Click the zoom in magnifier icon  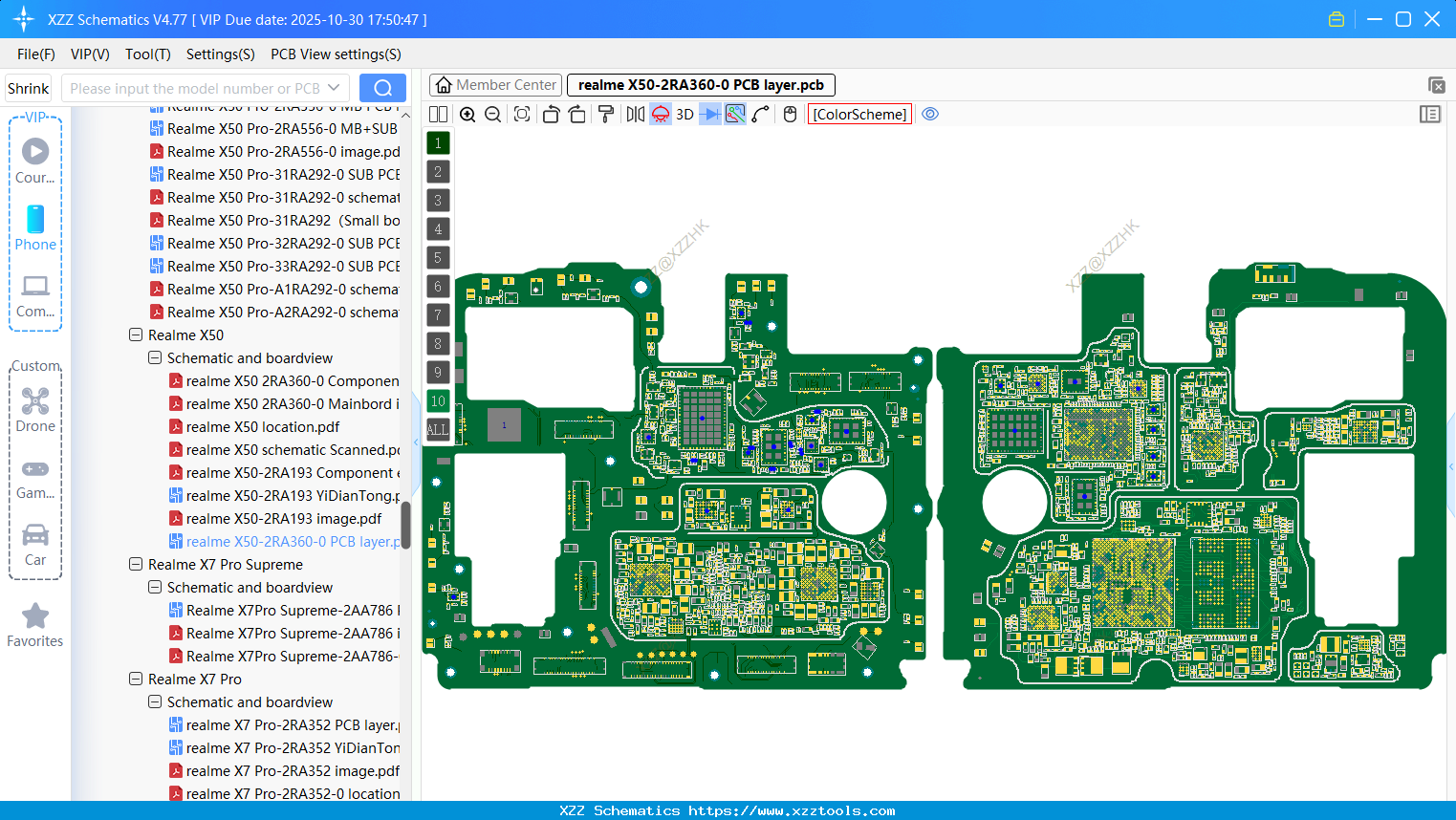click(x=467, y=115)
